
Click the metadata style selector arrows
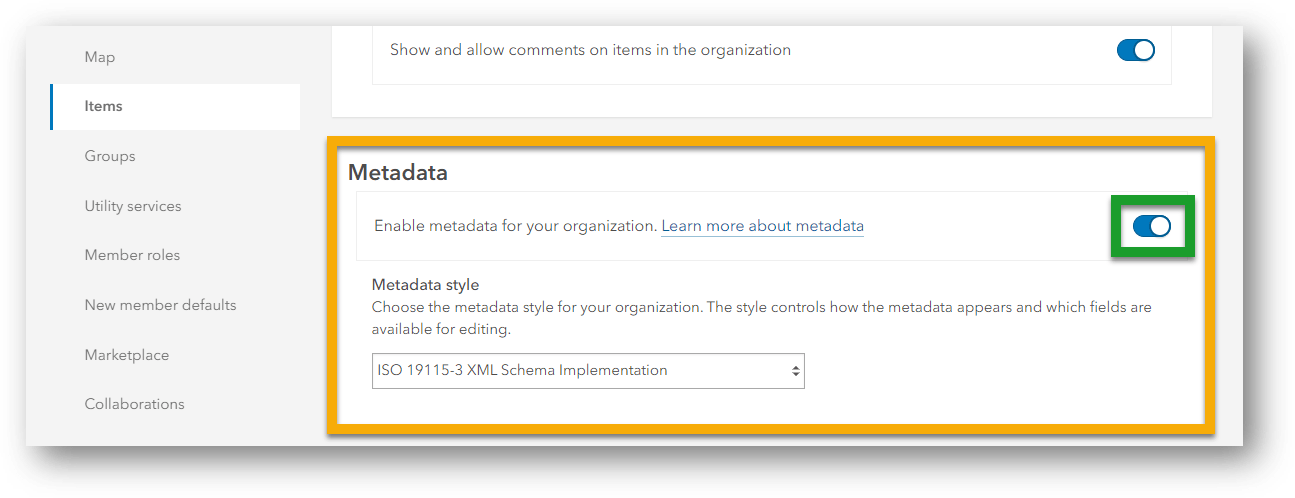(x=795, y=370)
